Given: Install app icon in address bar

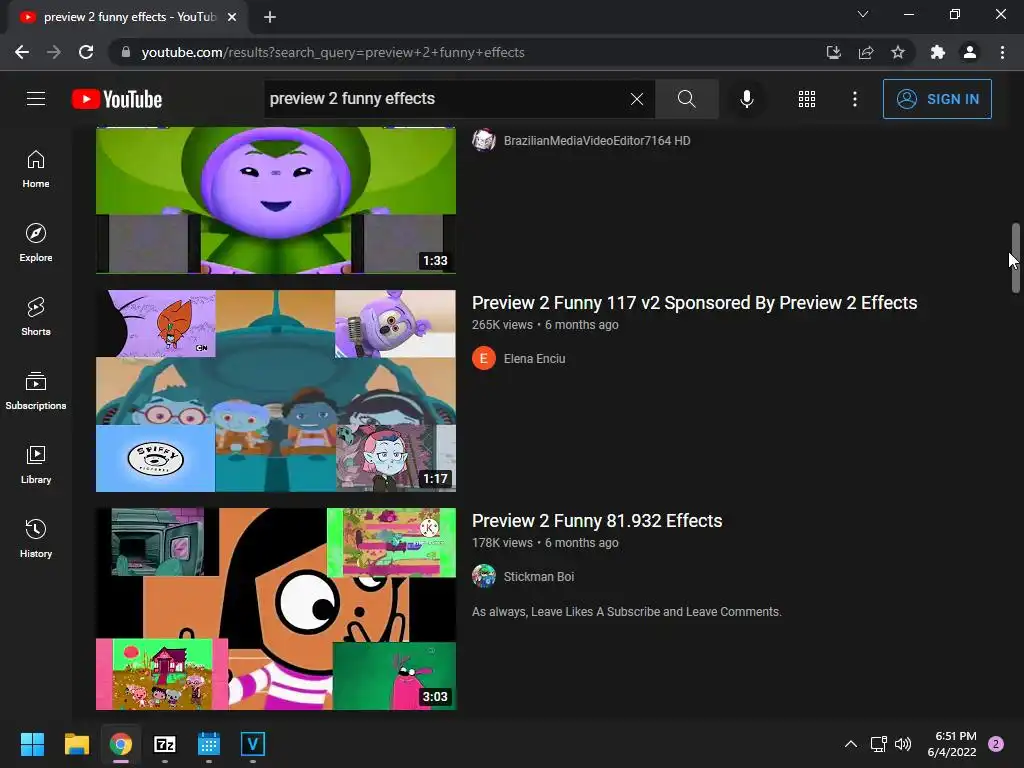Looking at the screenshot, I should coord(834,52).
